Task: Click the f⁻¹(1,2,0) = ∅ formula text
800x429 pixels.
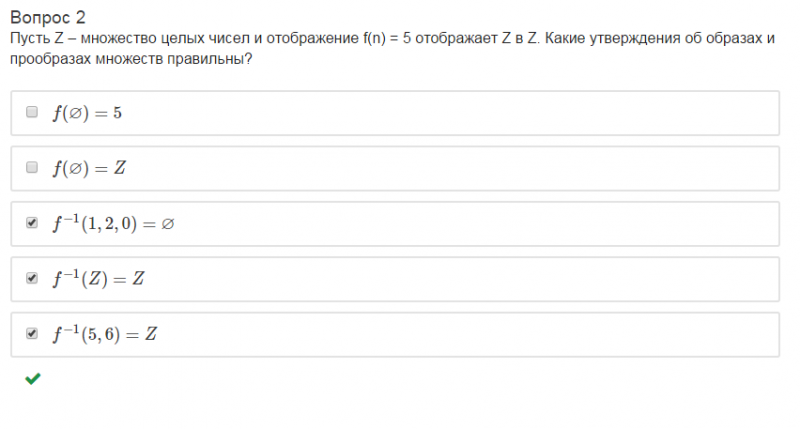Action: click(113, 224)
